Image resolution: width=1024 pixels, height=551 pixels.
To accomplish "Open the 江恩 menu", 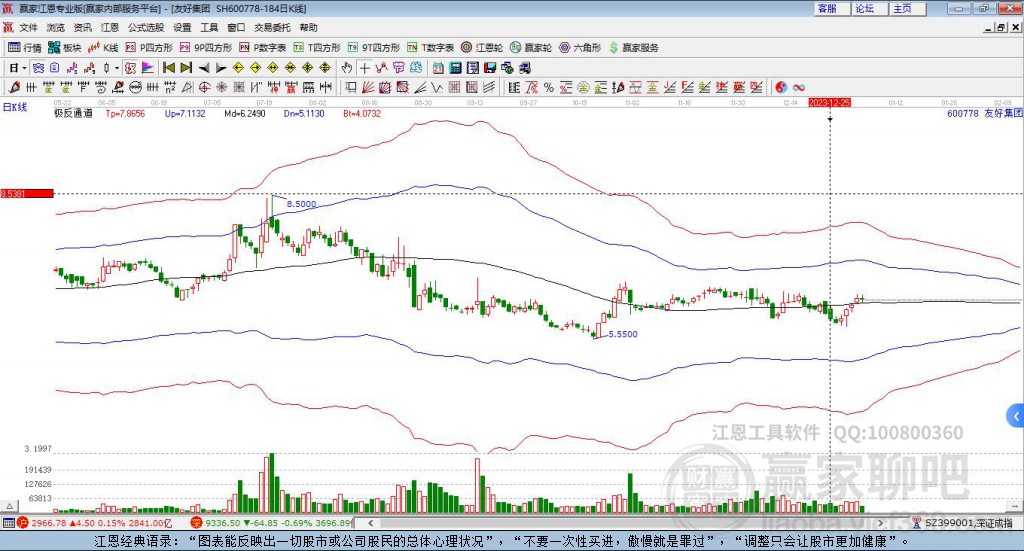I will click(110, 27).
